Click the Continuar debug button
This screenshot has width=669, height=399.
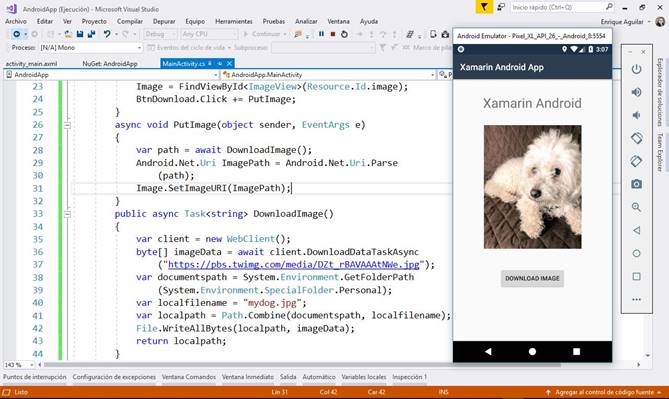click(265, 34)
